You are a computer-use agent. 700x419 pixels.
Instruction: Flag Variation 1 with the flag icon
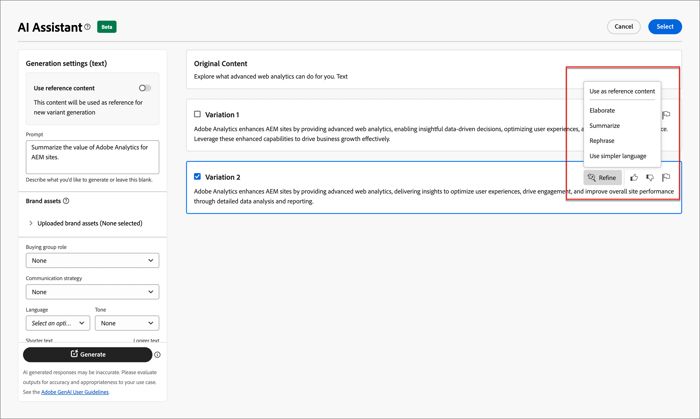666,115
